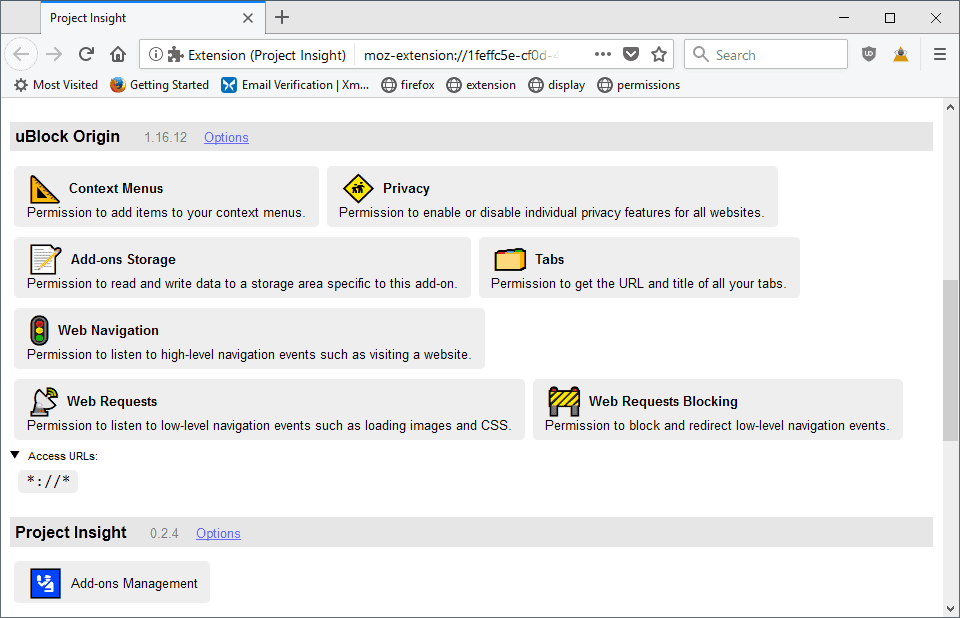Image resolution: width=960 pixels, height=618 pixels.
Task: Open the firefox bookmark
Action: 408,85
